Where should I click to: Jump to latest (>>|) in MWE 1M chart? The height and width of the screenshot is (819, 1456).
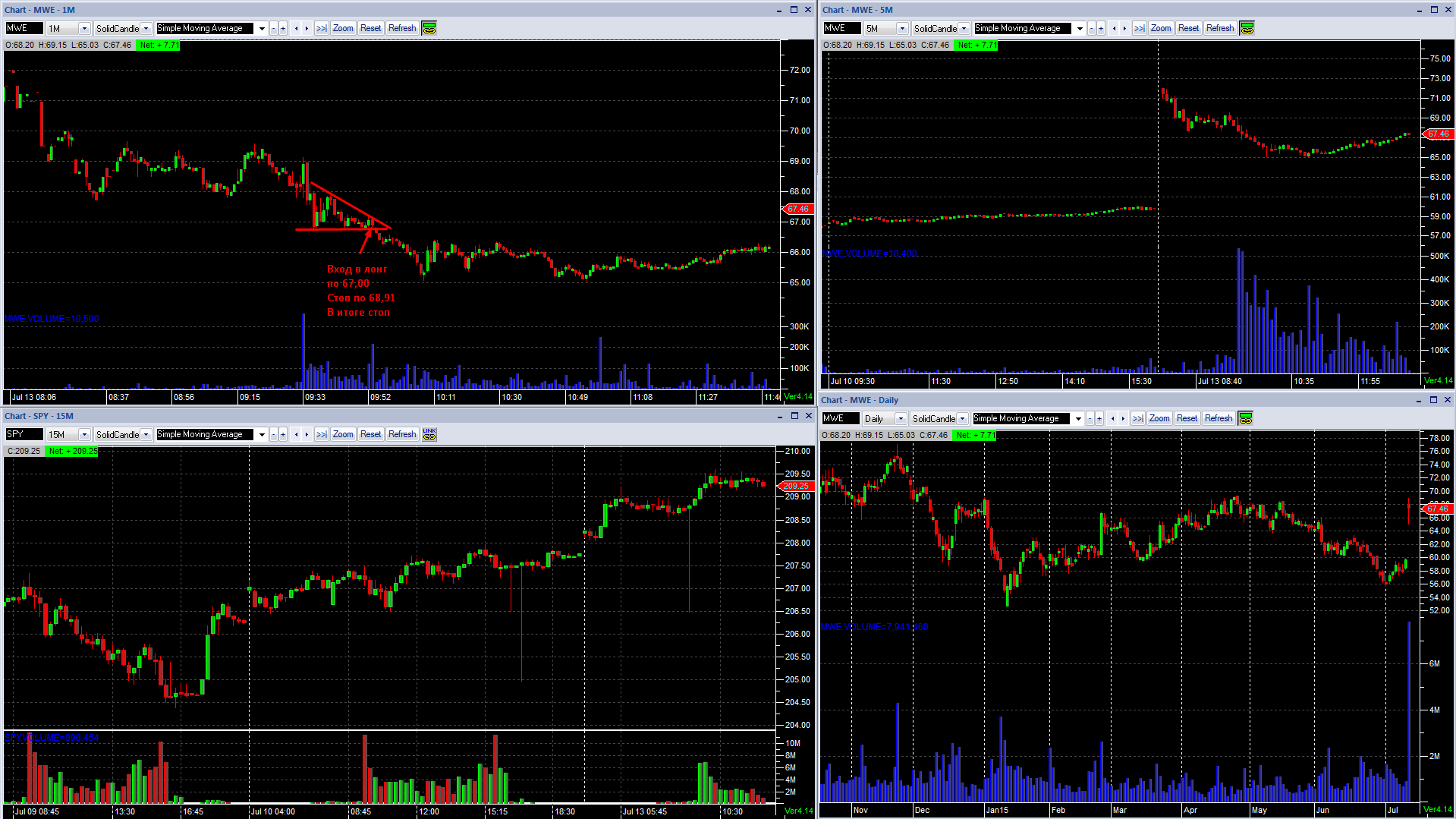(322, 28)
